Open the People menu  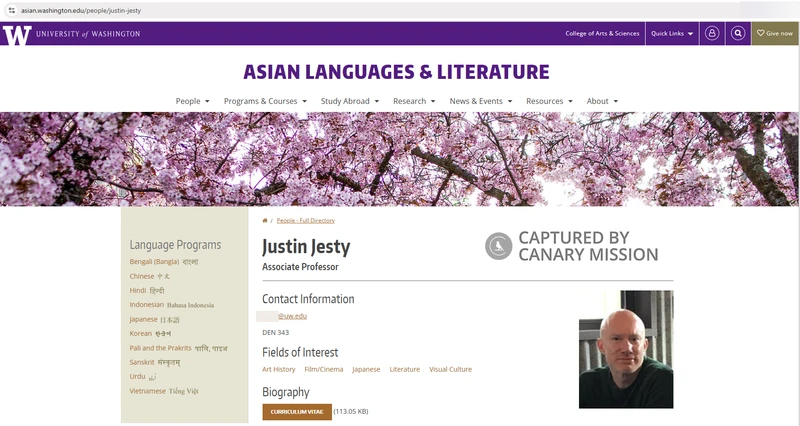(x=192, y=101)
